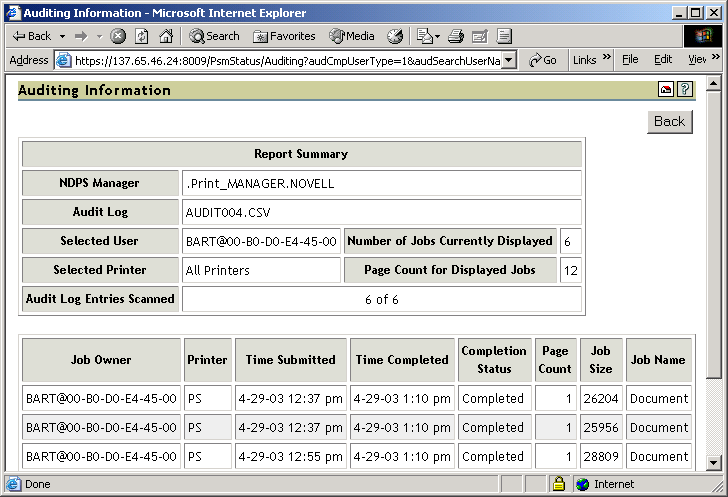This screenshot has width=728, height=497.
Task: Refresh the page with the Refresh icon
Action: tap(142, 36)
